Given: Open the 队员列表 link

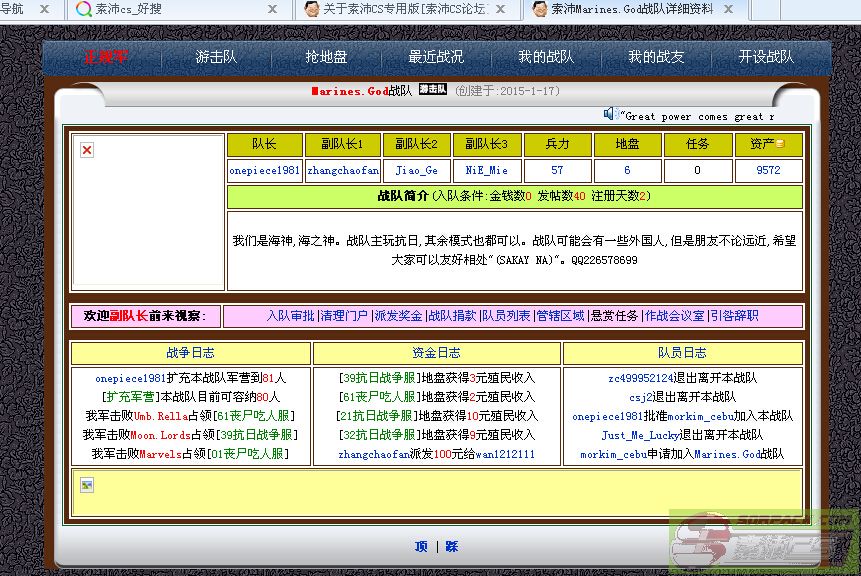Looking at the screenshot, I should click(506, 316).
